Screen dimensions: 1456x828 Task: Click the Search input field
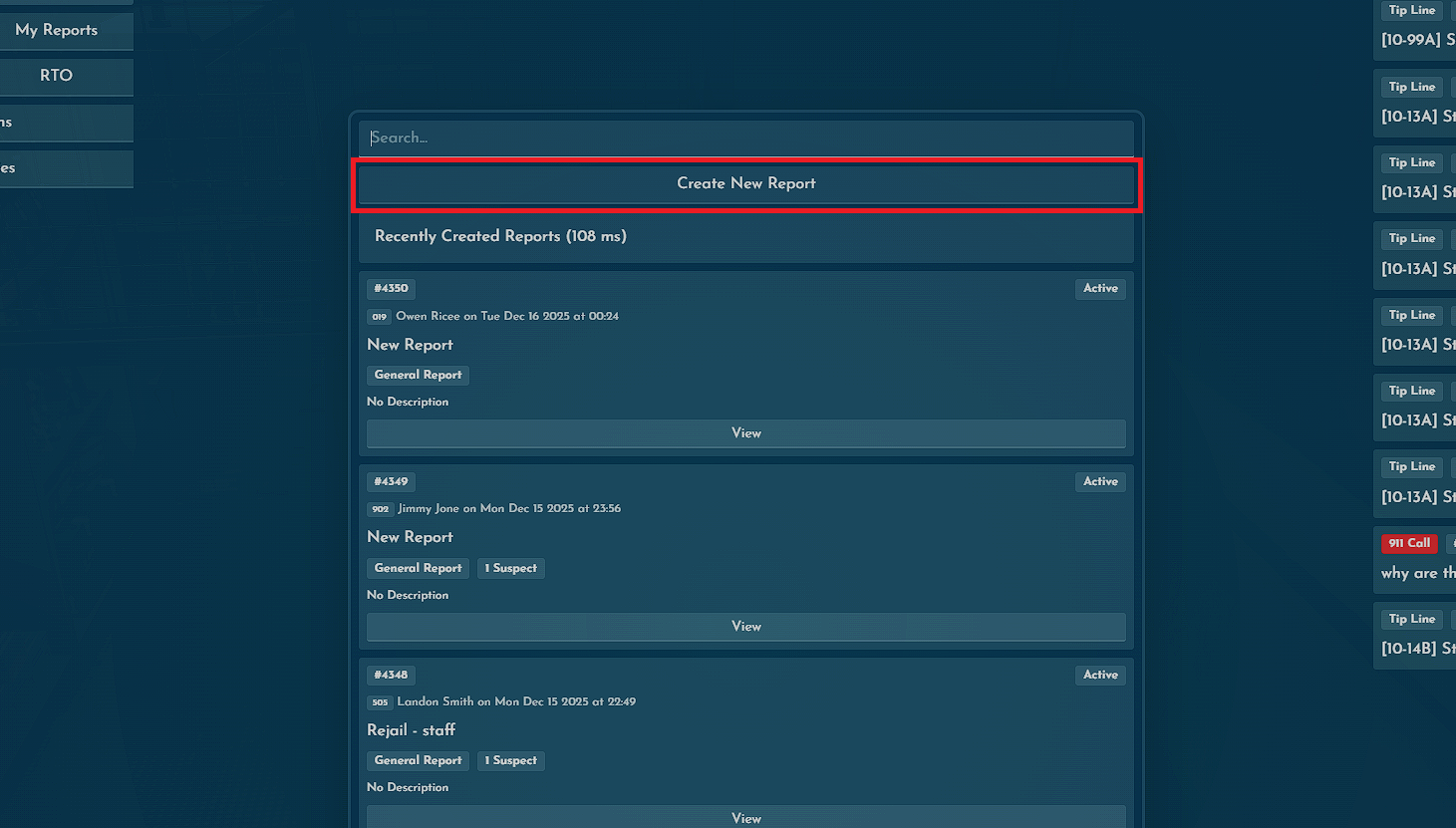coord(745,138)
